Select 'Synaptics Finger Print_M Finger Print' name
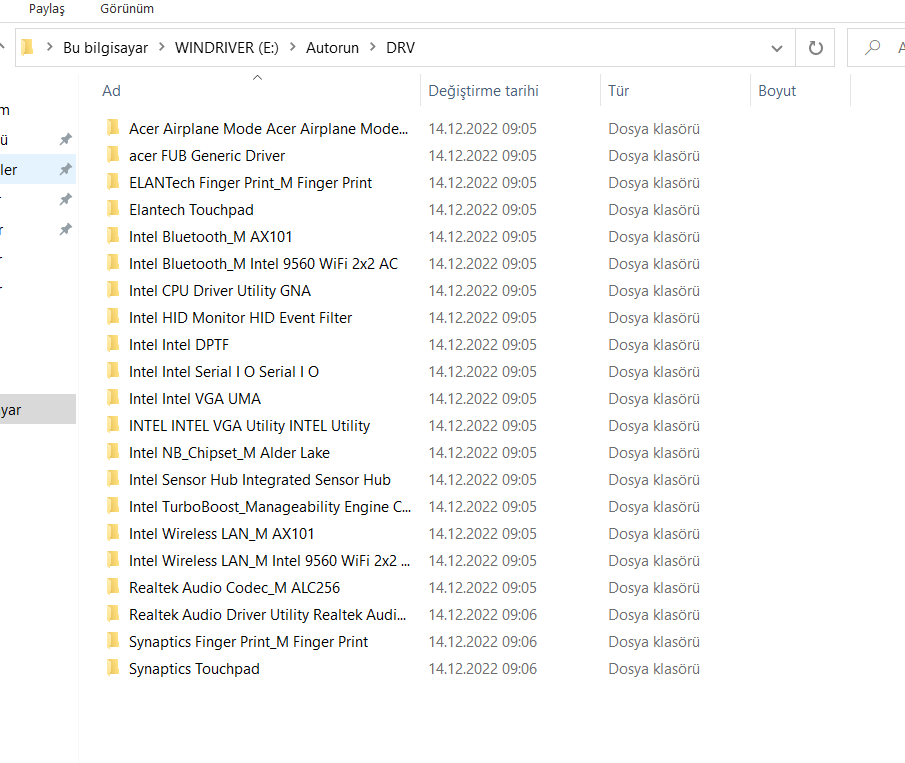Screen dimensions: 905x763 point(248,642)
